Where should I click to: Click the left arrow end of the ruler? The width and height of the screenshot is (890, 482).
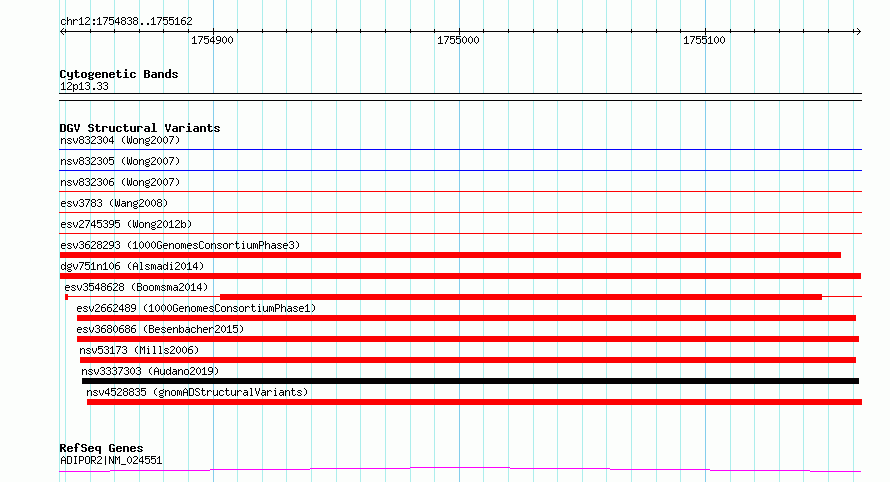pos(63,32)
